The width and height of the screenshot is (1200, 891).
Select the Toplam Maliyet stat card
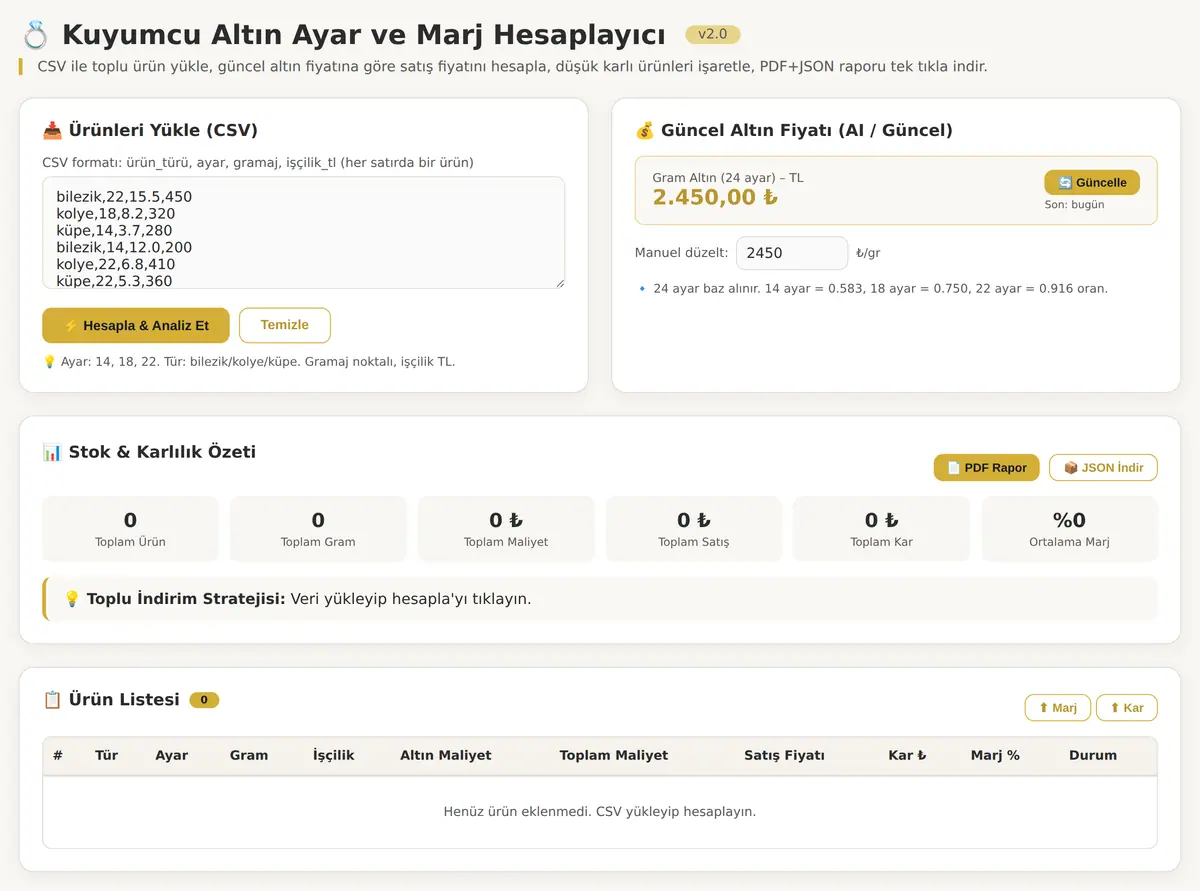tap(506, 528)
